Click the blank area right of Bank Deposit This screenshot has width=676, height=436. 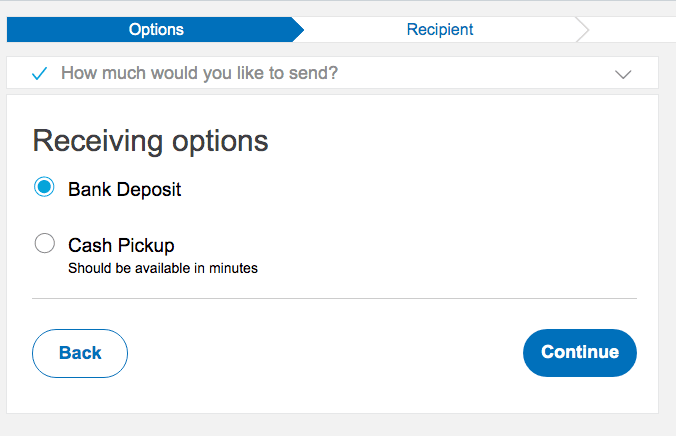[x=400, y=189]
